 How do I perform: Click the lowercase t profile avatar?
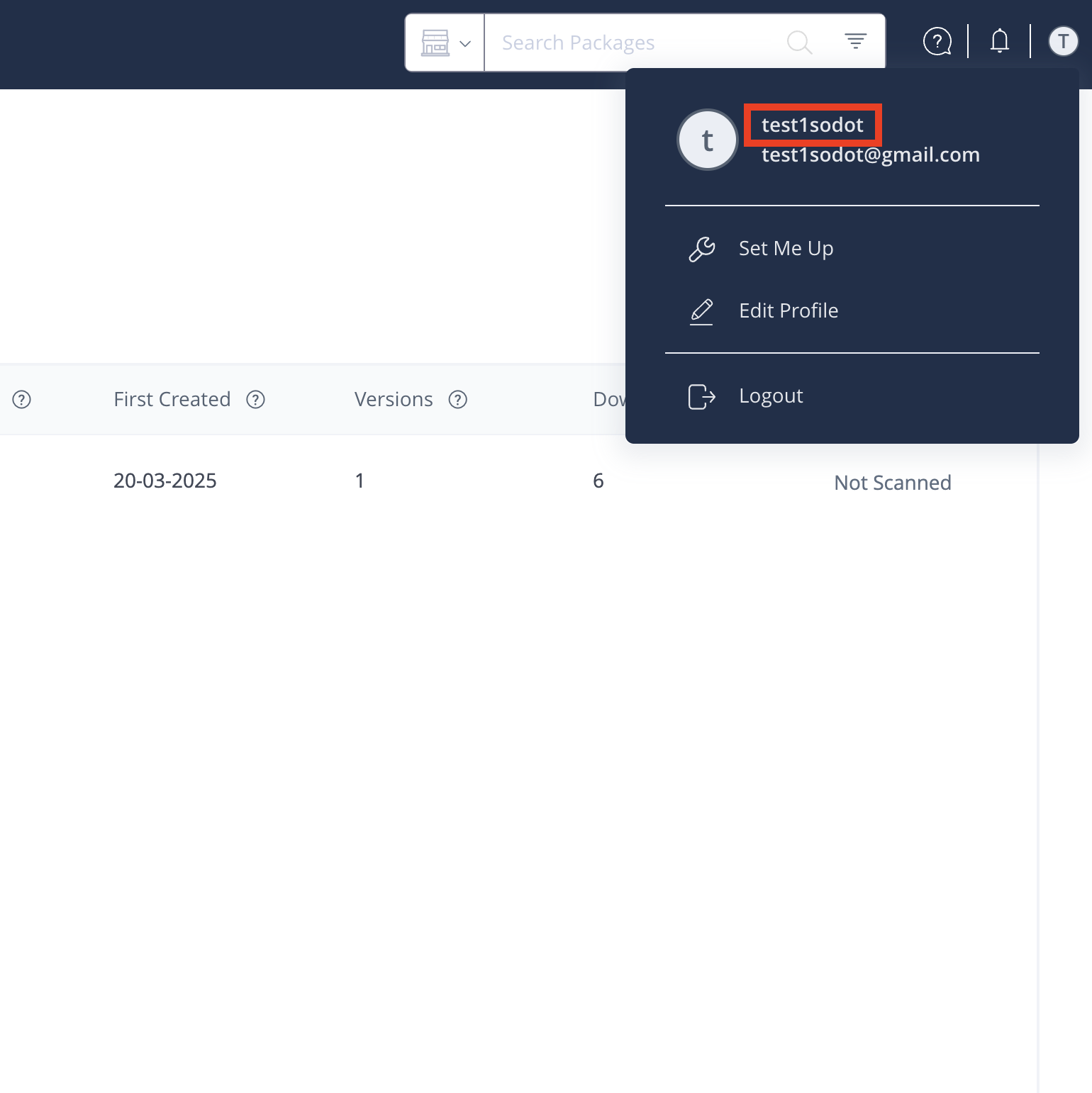708,140
